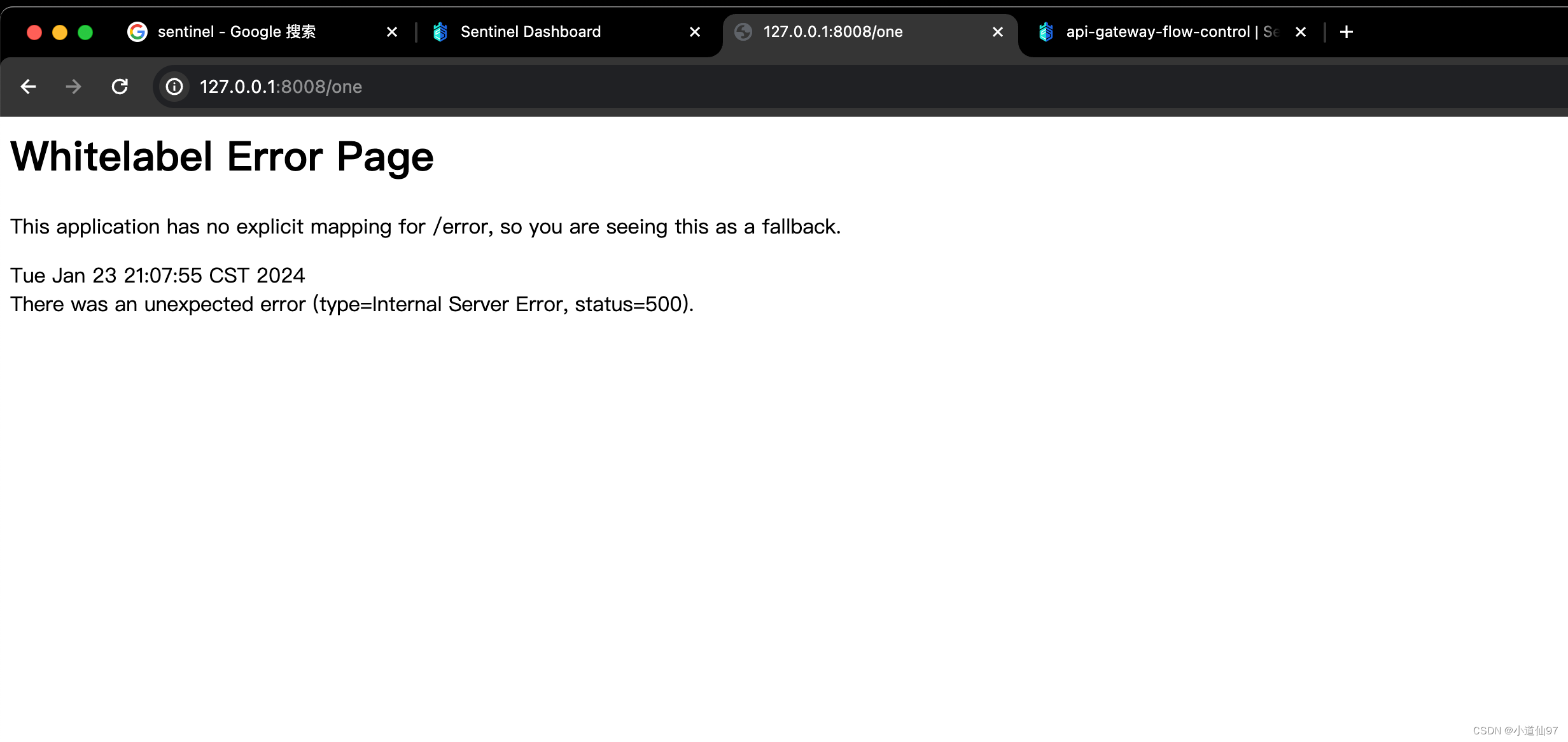Click the api-gateway-flow-control tab favicon
This screenshot has height=742, width=1568.
pos(1046,32)
